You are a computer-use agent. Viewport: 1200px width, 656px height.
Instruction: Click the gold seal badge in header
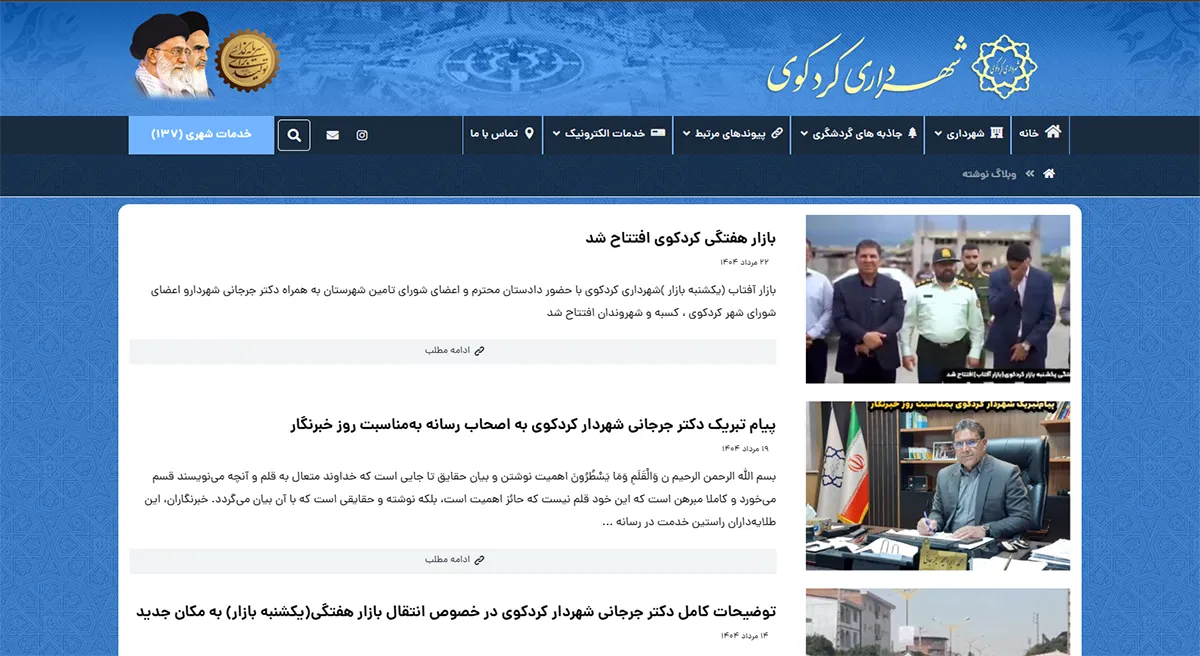tap(247, 60)
